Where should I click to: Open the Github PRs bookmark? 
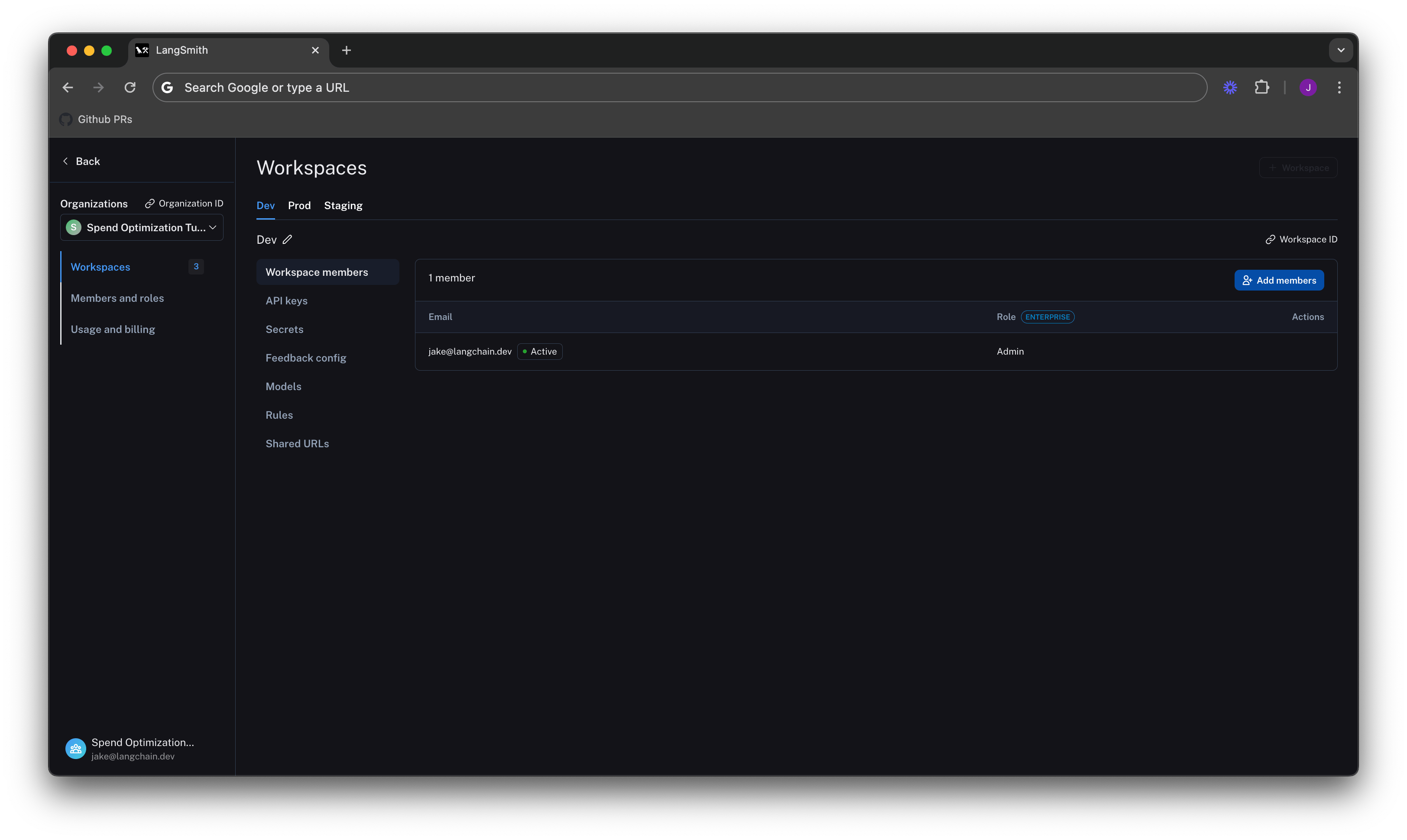(96, 120)
